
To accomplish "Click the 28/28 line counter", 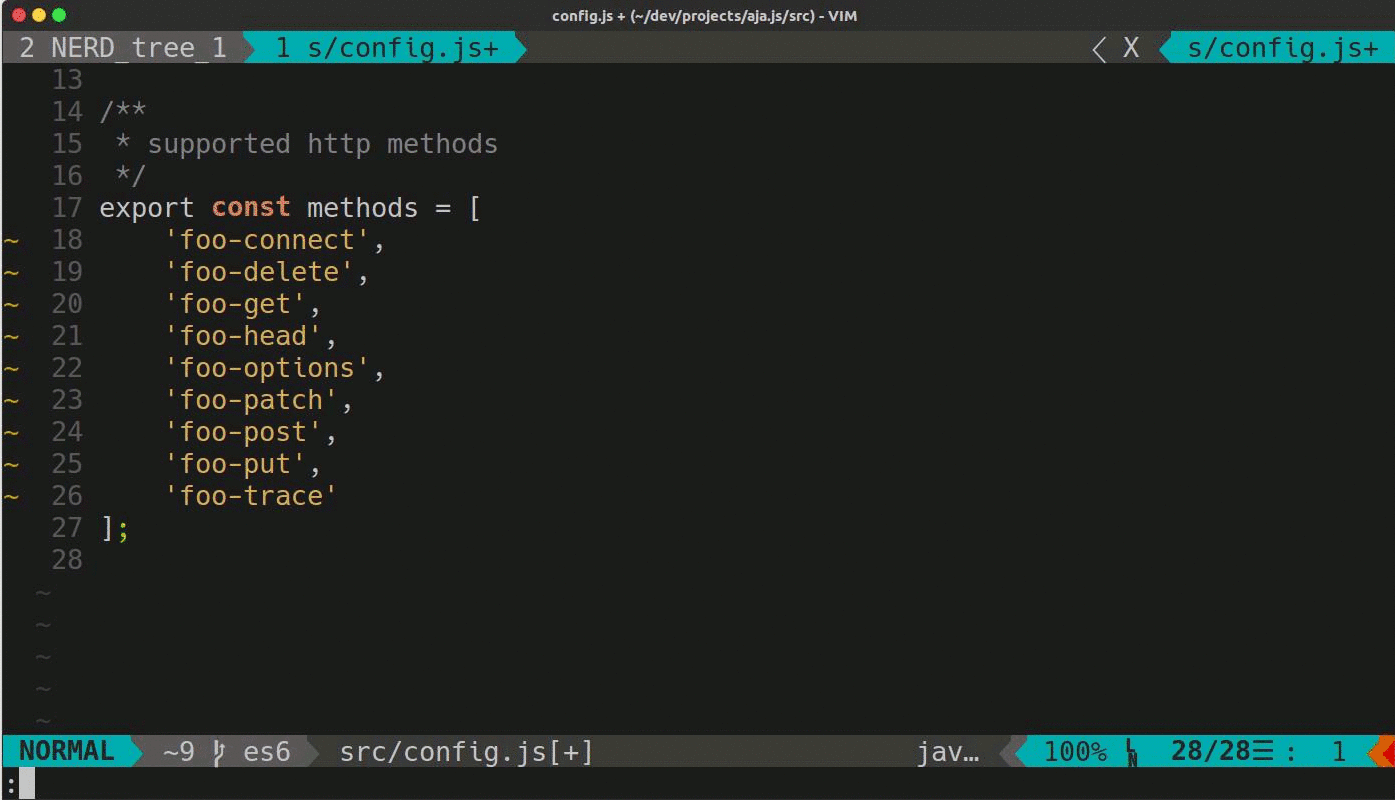I will 1210,751.
